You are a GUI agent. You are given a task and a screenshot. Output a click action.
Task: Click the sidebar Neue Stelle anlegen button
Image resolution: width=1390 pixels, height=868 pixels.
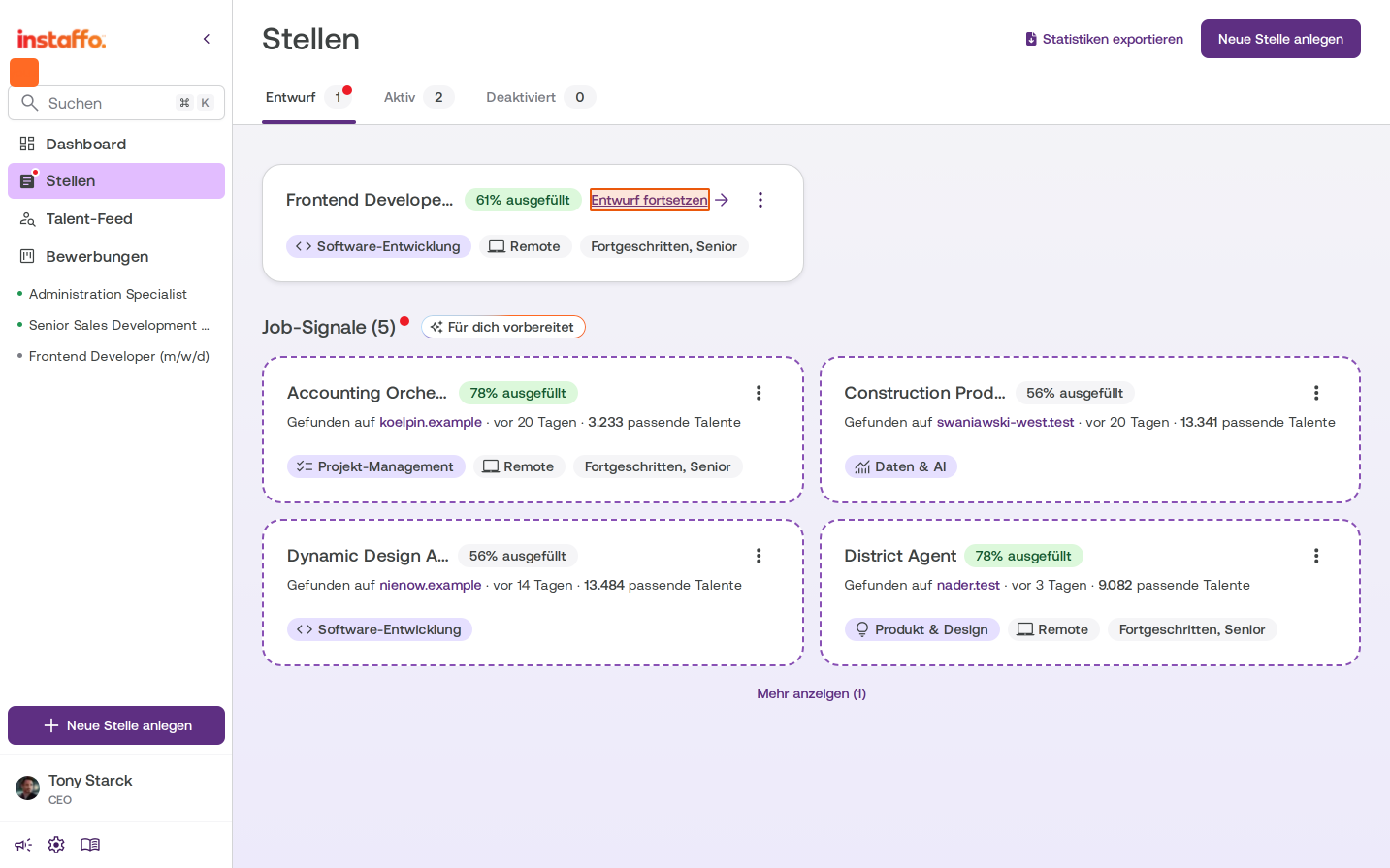[x=116, y=725]
